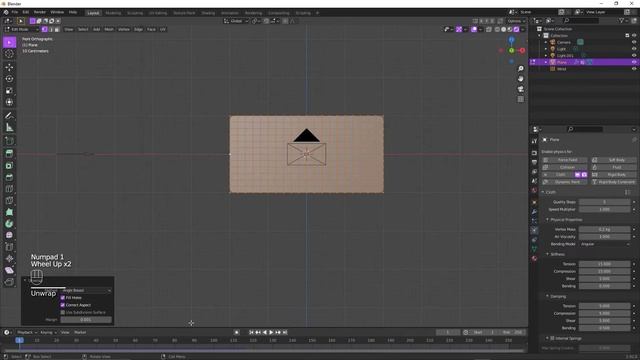Image resolution: width=640 pixels, height=360 pixels.
Task: Select the Shear tool
Action: (x=9, y=270)
